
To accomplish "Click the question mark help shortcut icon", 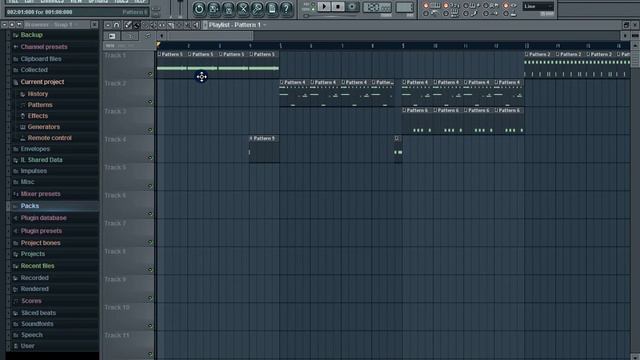I will tap(287, 9).
